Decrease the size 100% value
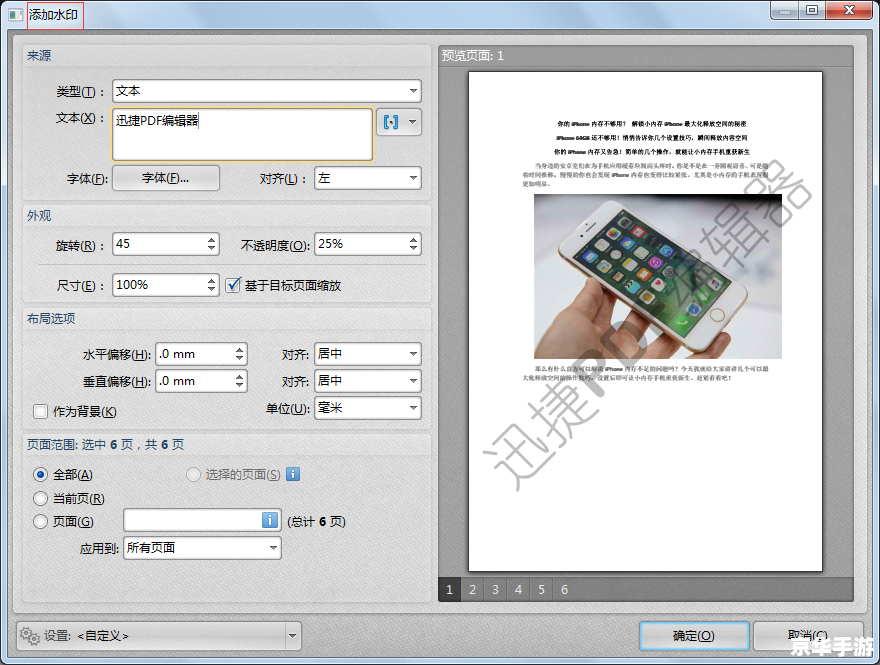This screenshot has height=665, width=880. click(x=212, y=290)
